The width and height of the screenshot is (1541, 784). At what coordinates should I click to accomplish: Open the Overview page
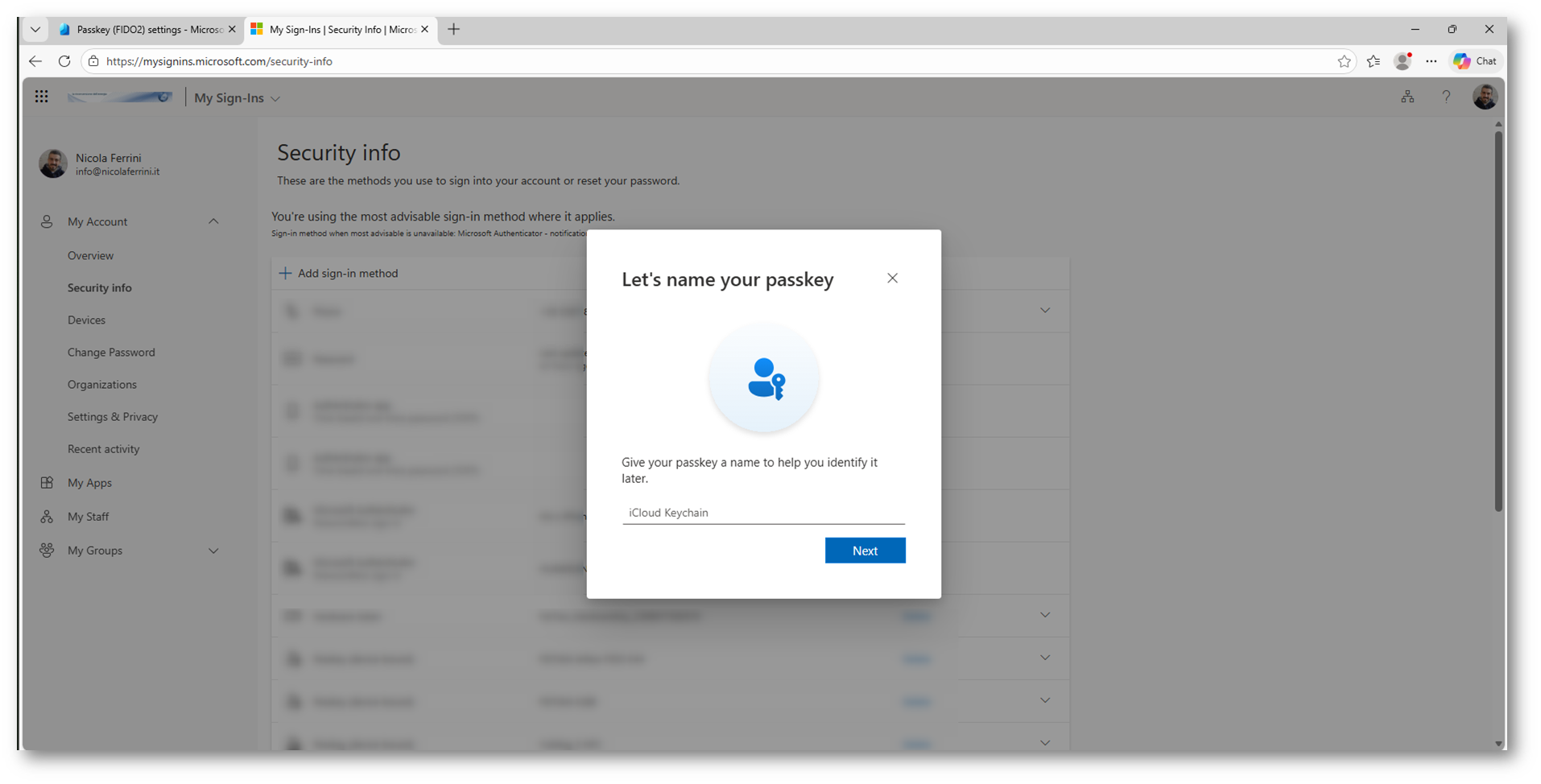pyautogui.click(x=90, y=256)
